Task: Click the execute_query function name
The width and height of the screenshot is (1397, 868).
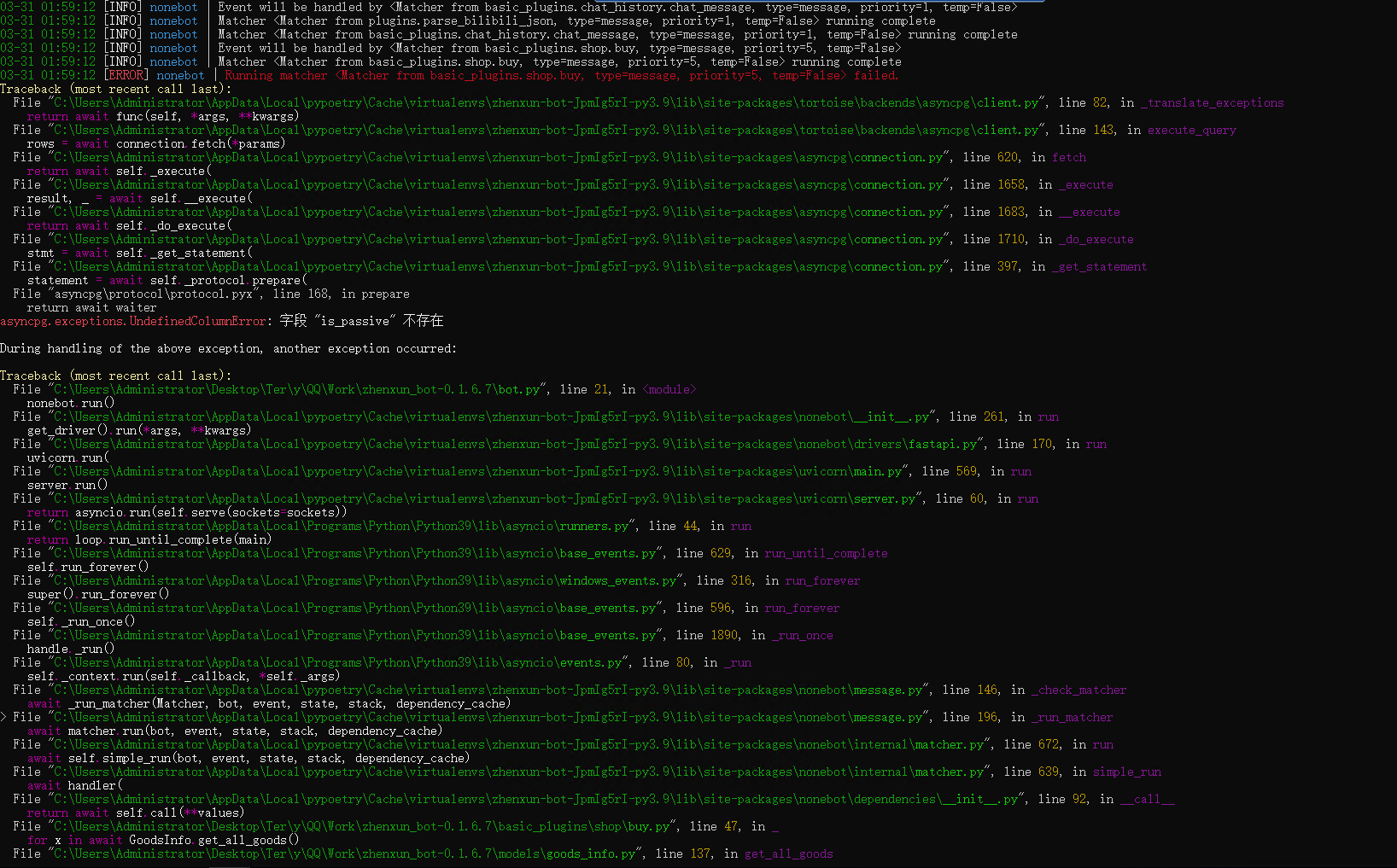Action: [1192, 130]
